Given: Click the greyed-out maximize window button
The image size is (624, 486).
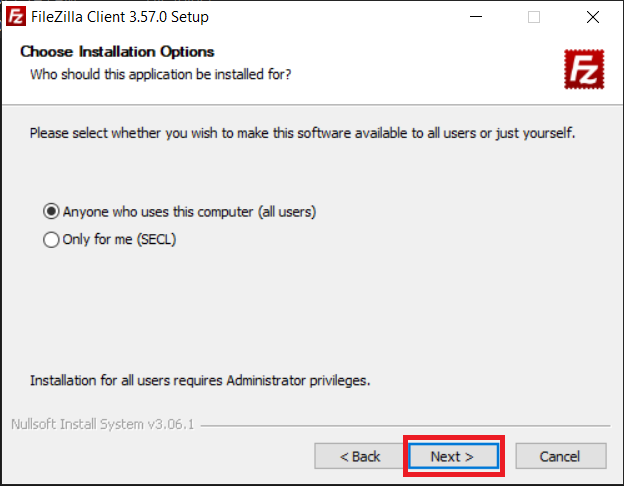Looking at the screenshot, I should point(534,17).
